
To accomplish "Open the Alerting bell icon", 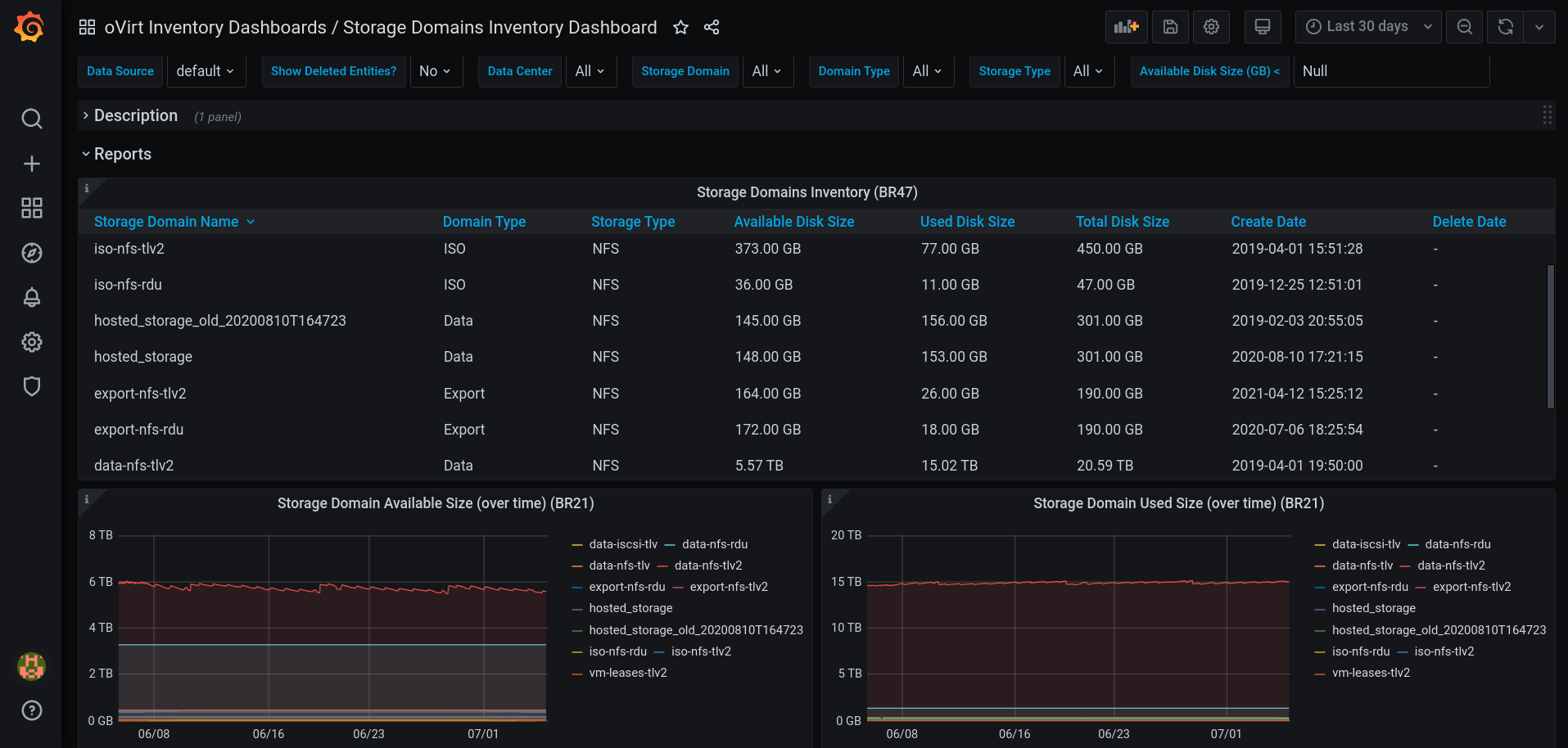I will 31,297.
